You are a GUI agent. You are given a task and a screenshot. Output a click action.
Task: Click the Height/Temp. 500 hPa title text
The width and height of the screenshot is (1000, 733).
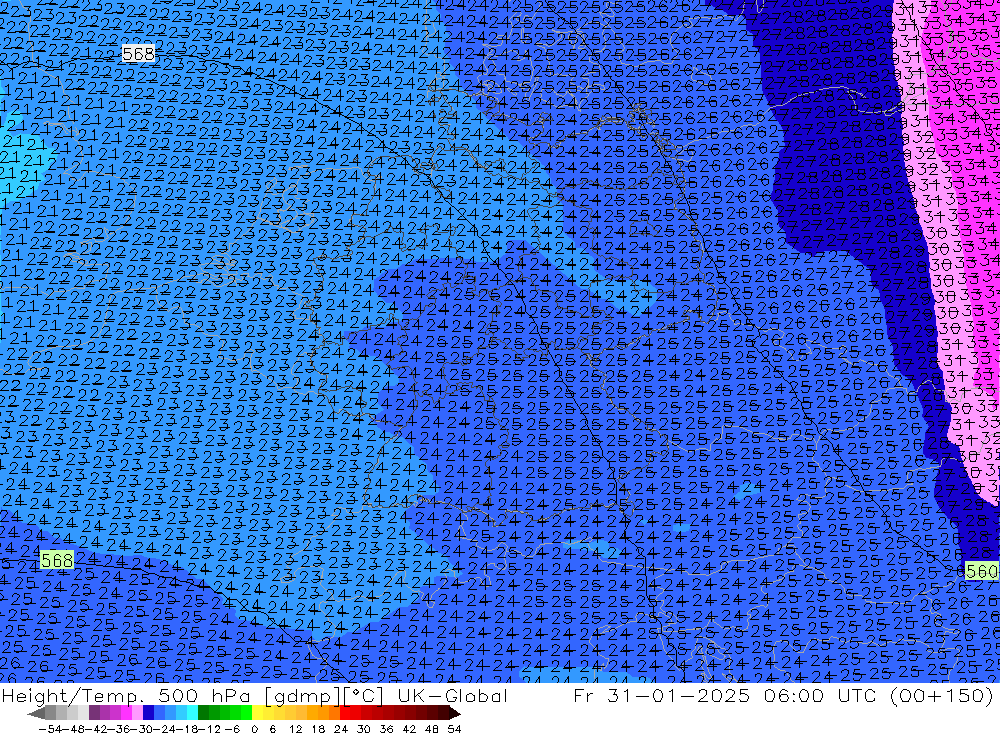point(128,695)
